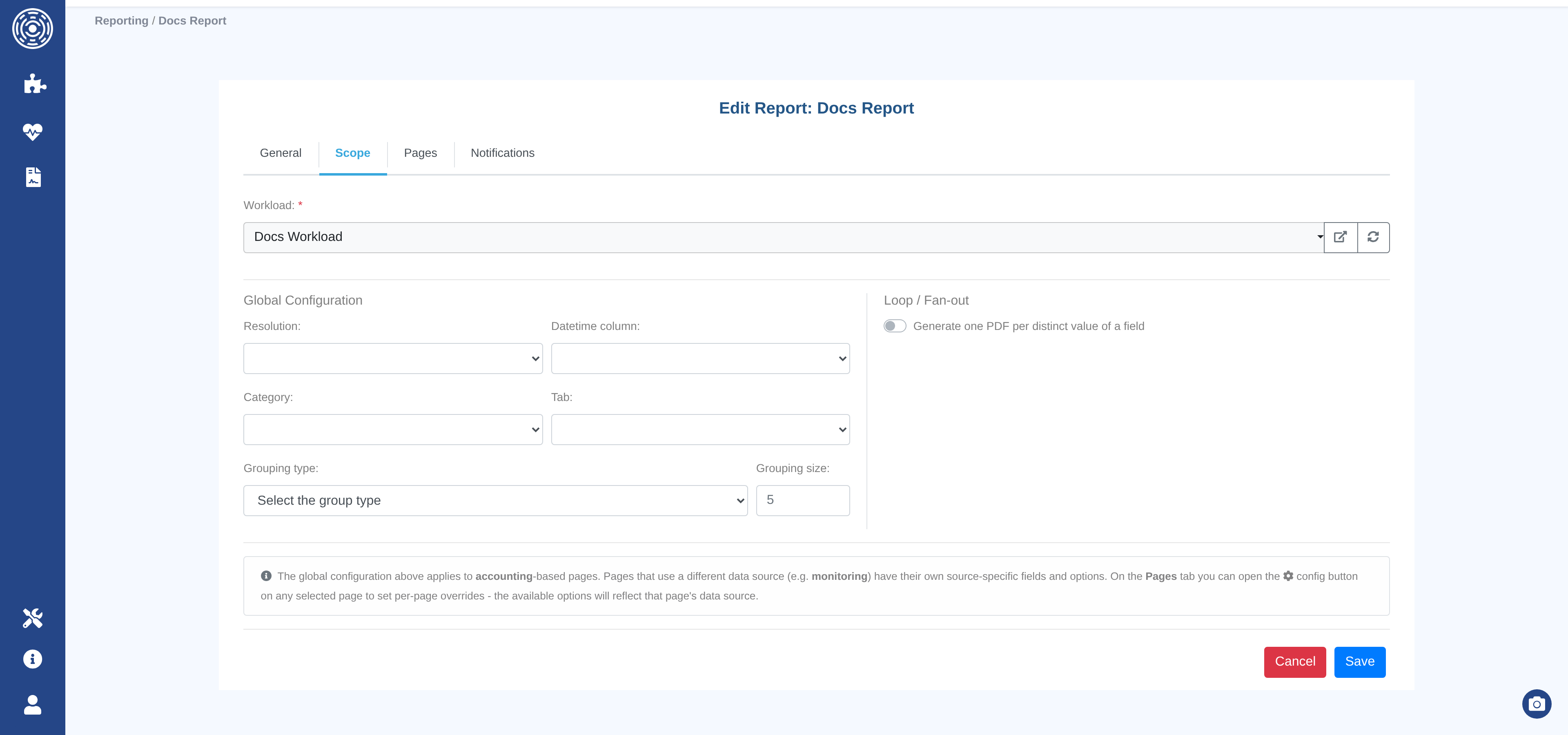This screenshot has width=1568, height=735.
Task: Open the wrench and screwdriver tools icon
Action: pos(32,618)
